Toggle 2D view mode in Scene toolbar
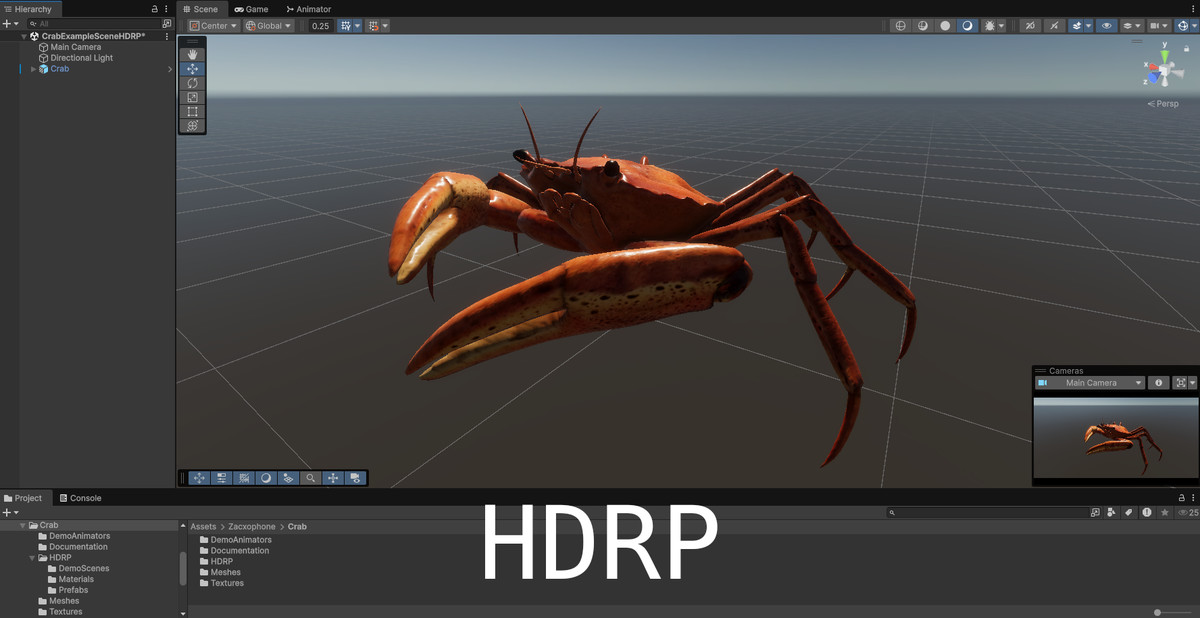 tap(1030, 26)
